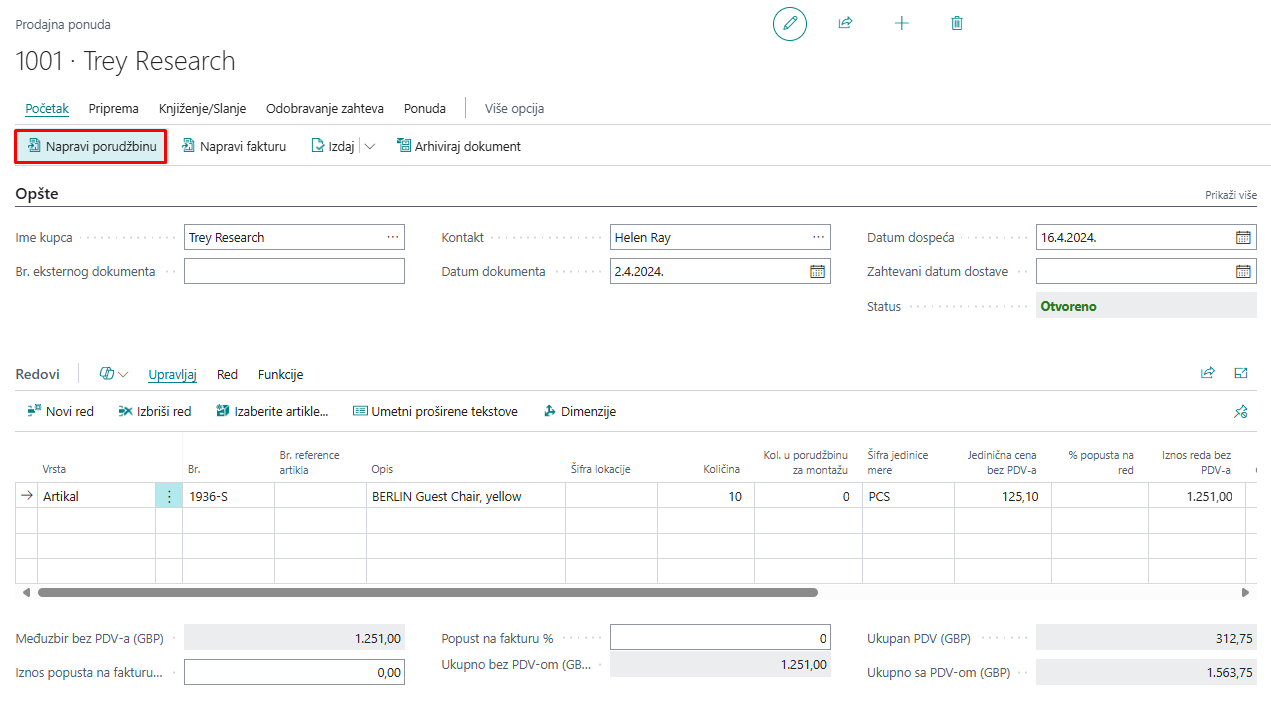1271x708 pixels.
Task: Click the pin icon in Redovi toolbar
Action: click(1241, 412)
